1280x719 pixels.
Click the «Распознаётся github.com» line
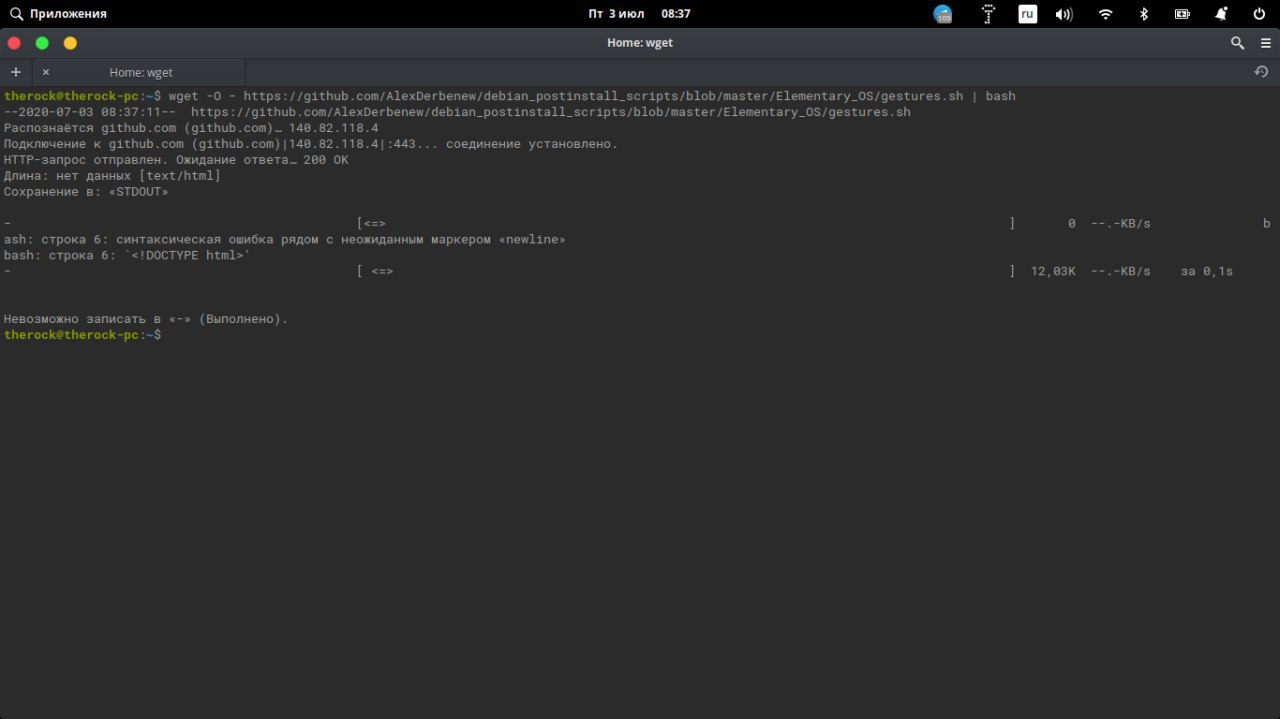point(191,128)
